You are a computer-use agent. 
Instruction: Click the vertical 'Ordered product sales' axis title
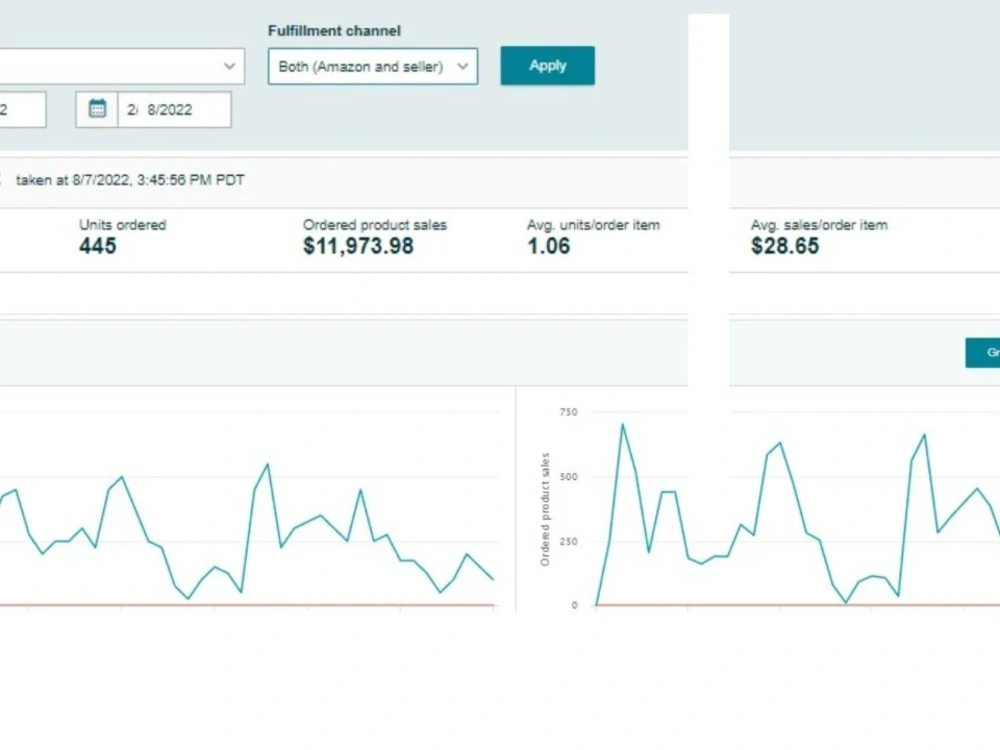(545, 509)
